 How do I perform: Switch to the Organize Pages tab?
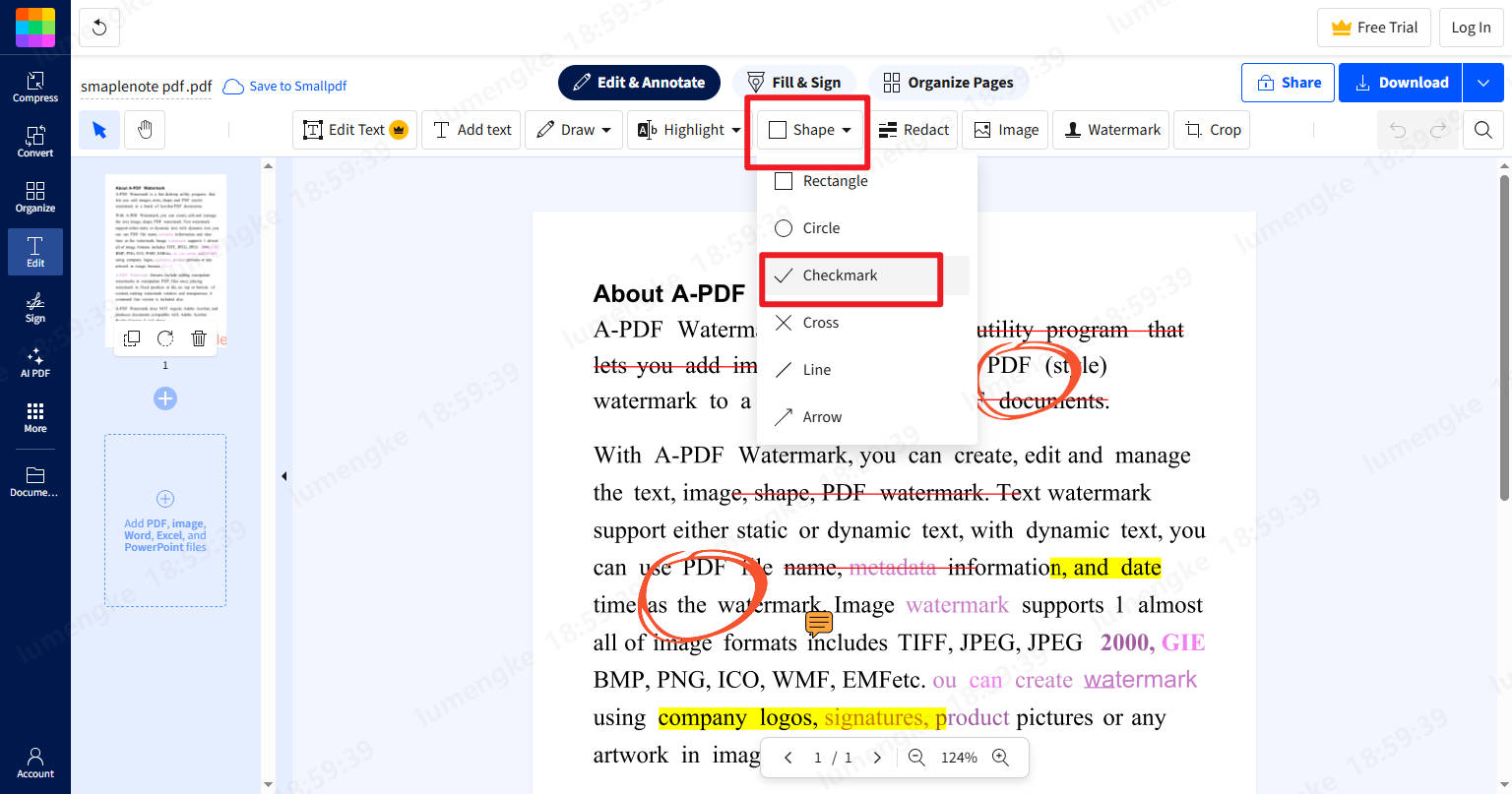point(948,83)
